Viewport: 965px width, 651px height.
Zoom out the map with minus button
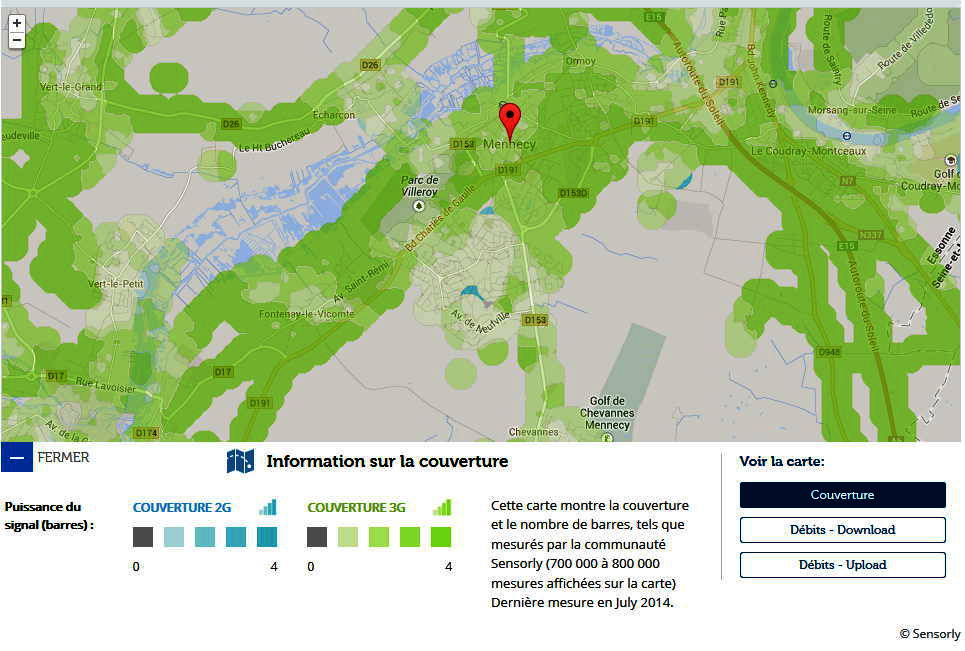tap(17, 40)
